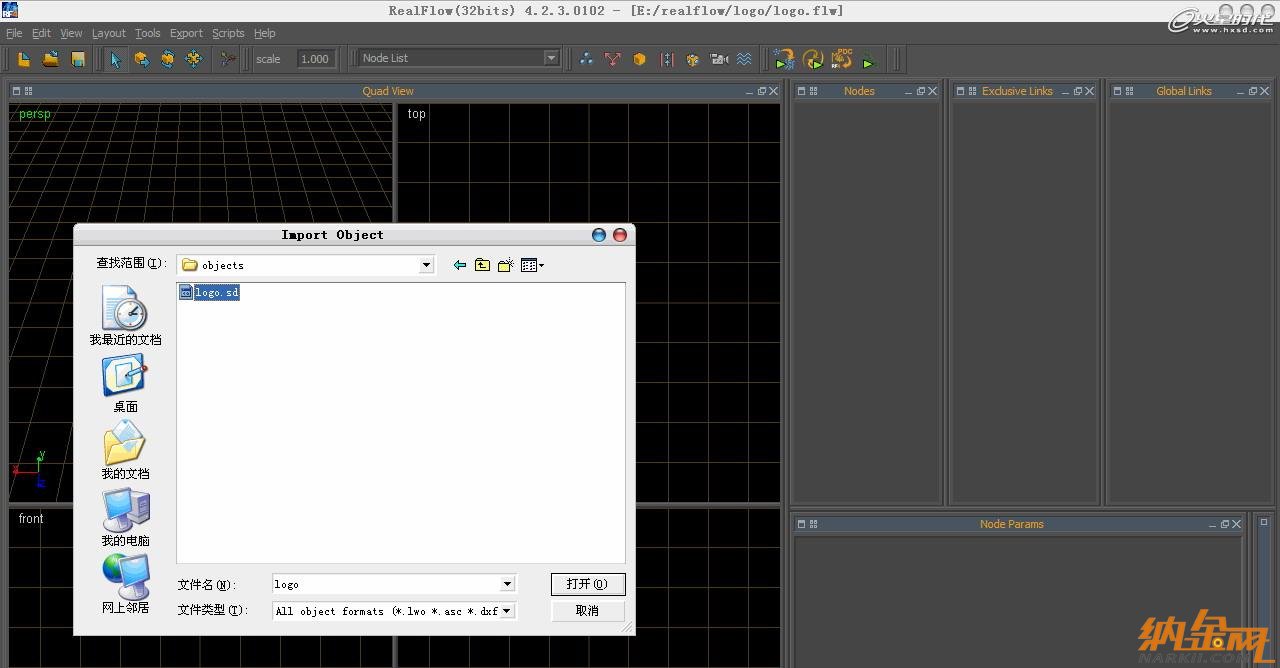Viewport: 1280px width, 668px height.
Task: Click the orange cube object icon
Action: point(639,59)
